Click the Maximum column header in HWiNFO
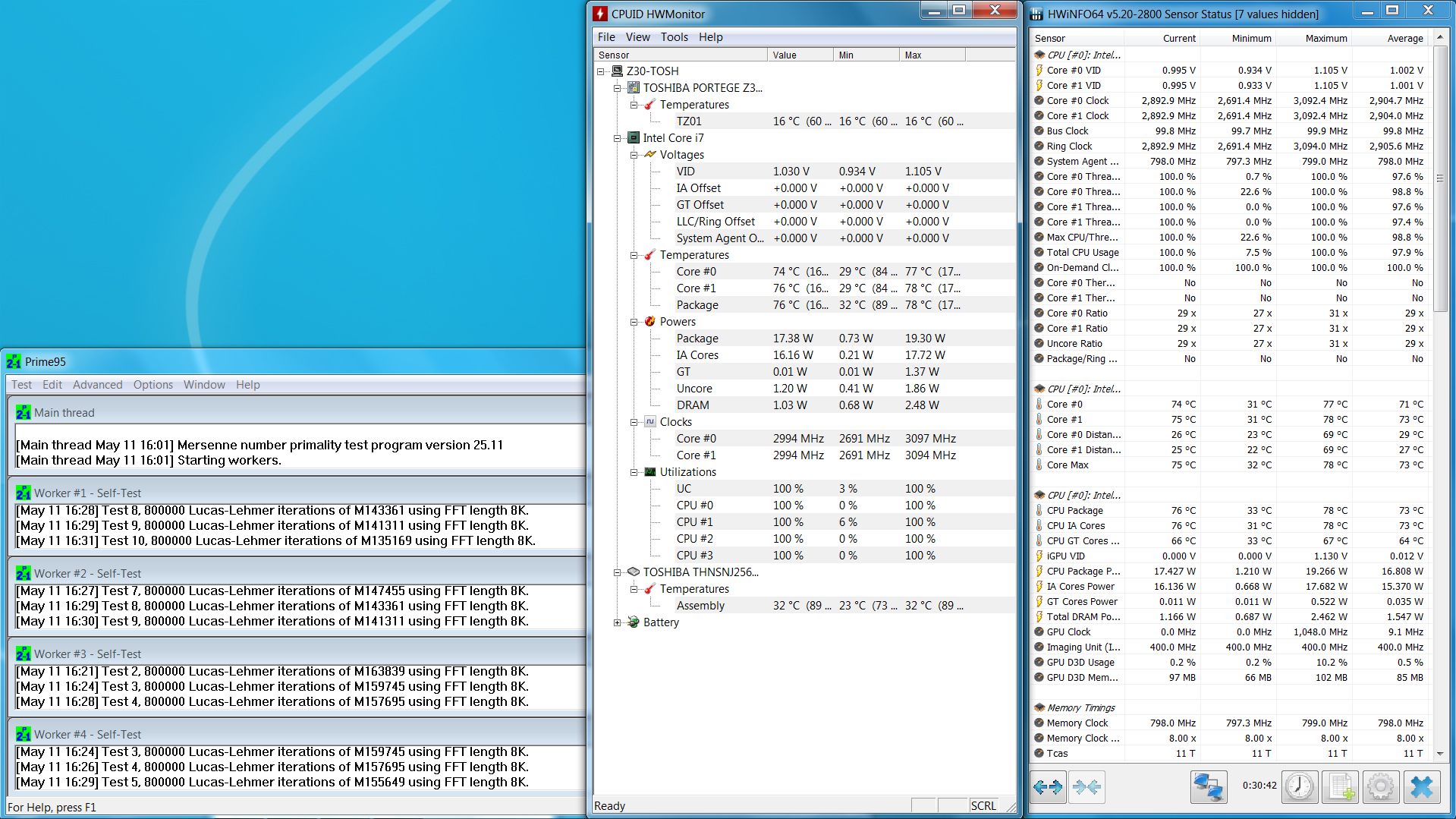Image resolution: width=1456 pixels, height=819 pixels. 1315,38
